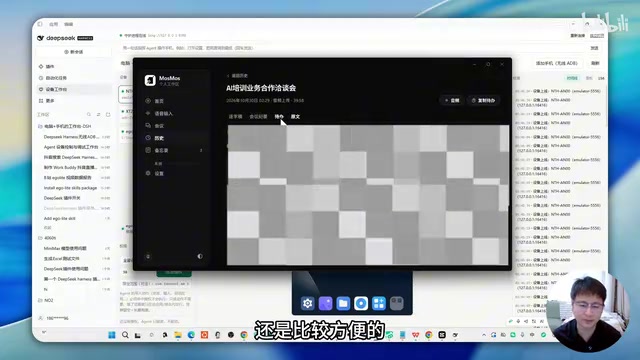Switch to 会议纪要 tab
The height and width of the screenshot is (360, 640).
(x=258, y=117)
